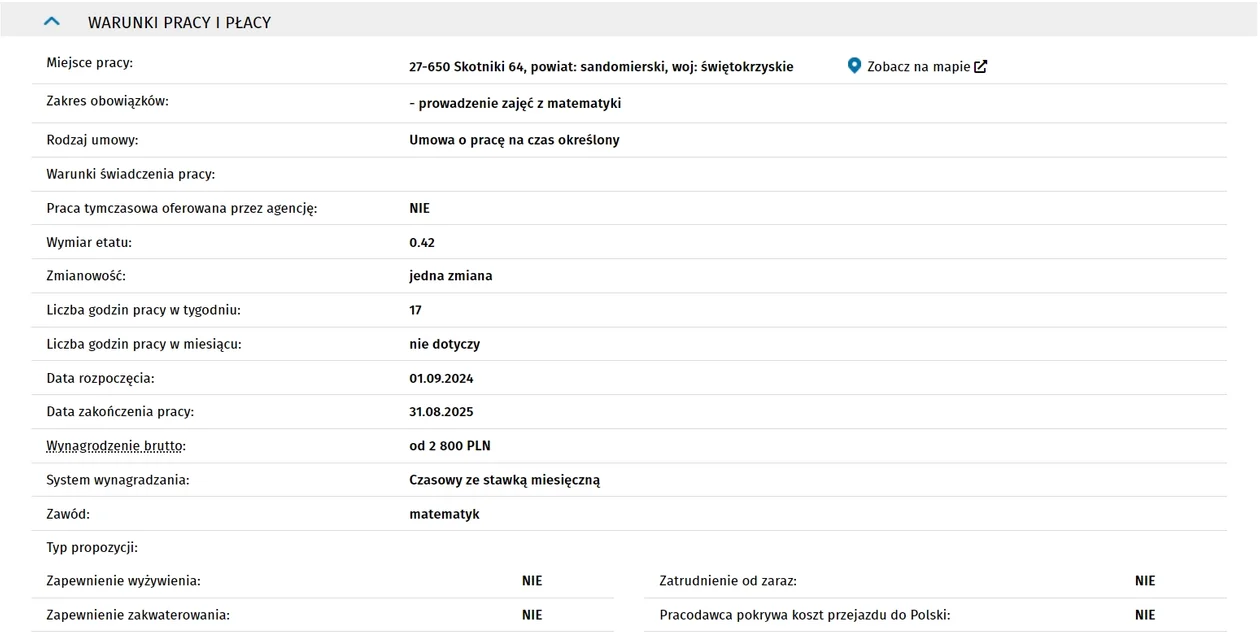Image resolution: width=1260 pixels, height=639 pixels.
Task: Click the System wynagradzania label
Action: click(117, 480)
